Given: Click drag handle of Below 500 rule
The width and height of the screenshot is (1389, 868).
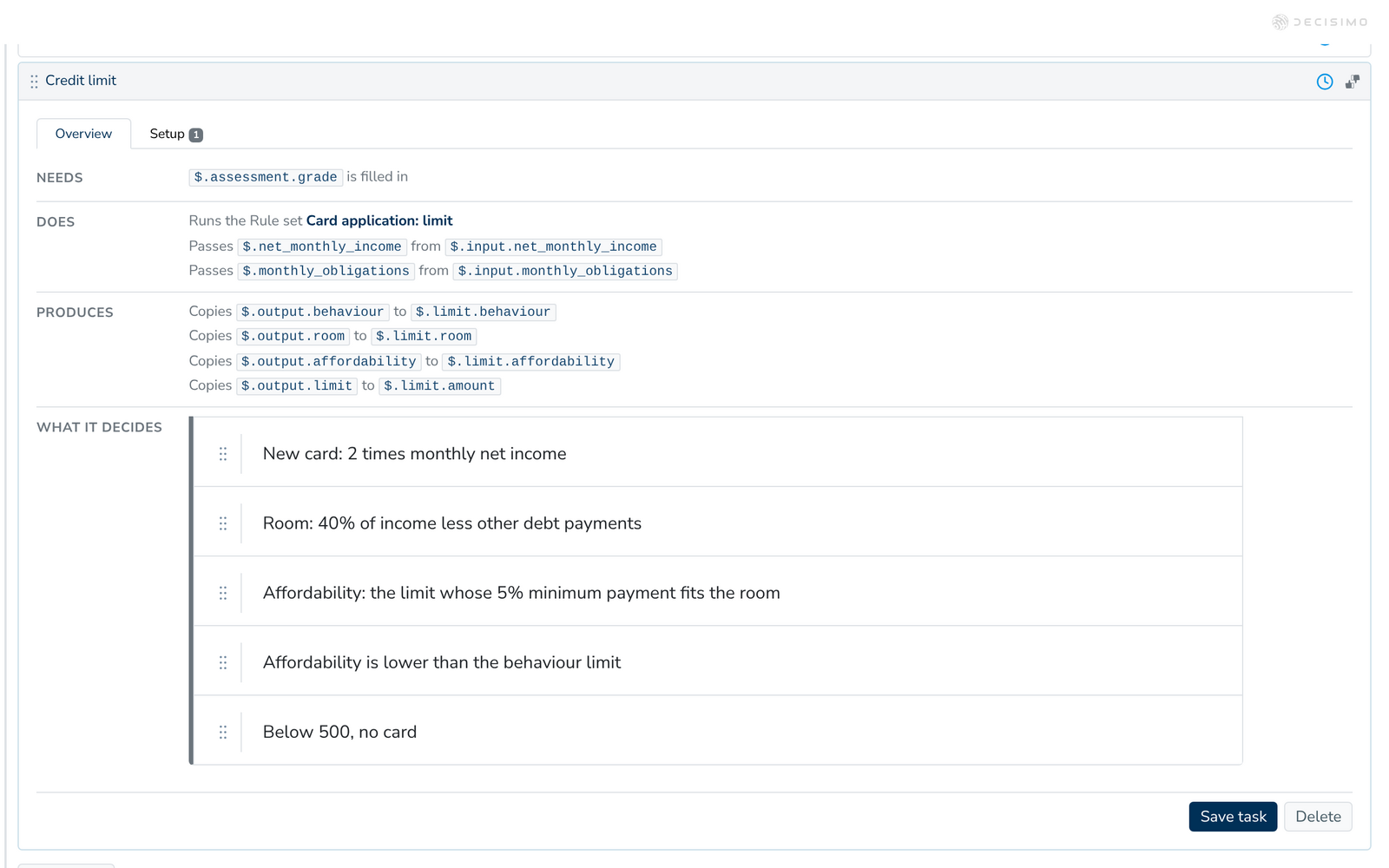Looking at the screenshot, I should tap(223, 732).
